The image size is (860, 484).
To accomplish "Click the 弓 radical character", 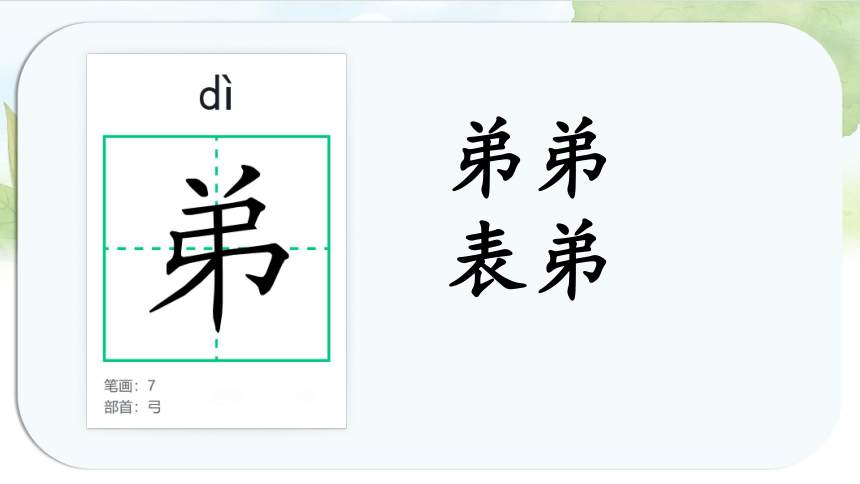I will tap(155, 407).
